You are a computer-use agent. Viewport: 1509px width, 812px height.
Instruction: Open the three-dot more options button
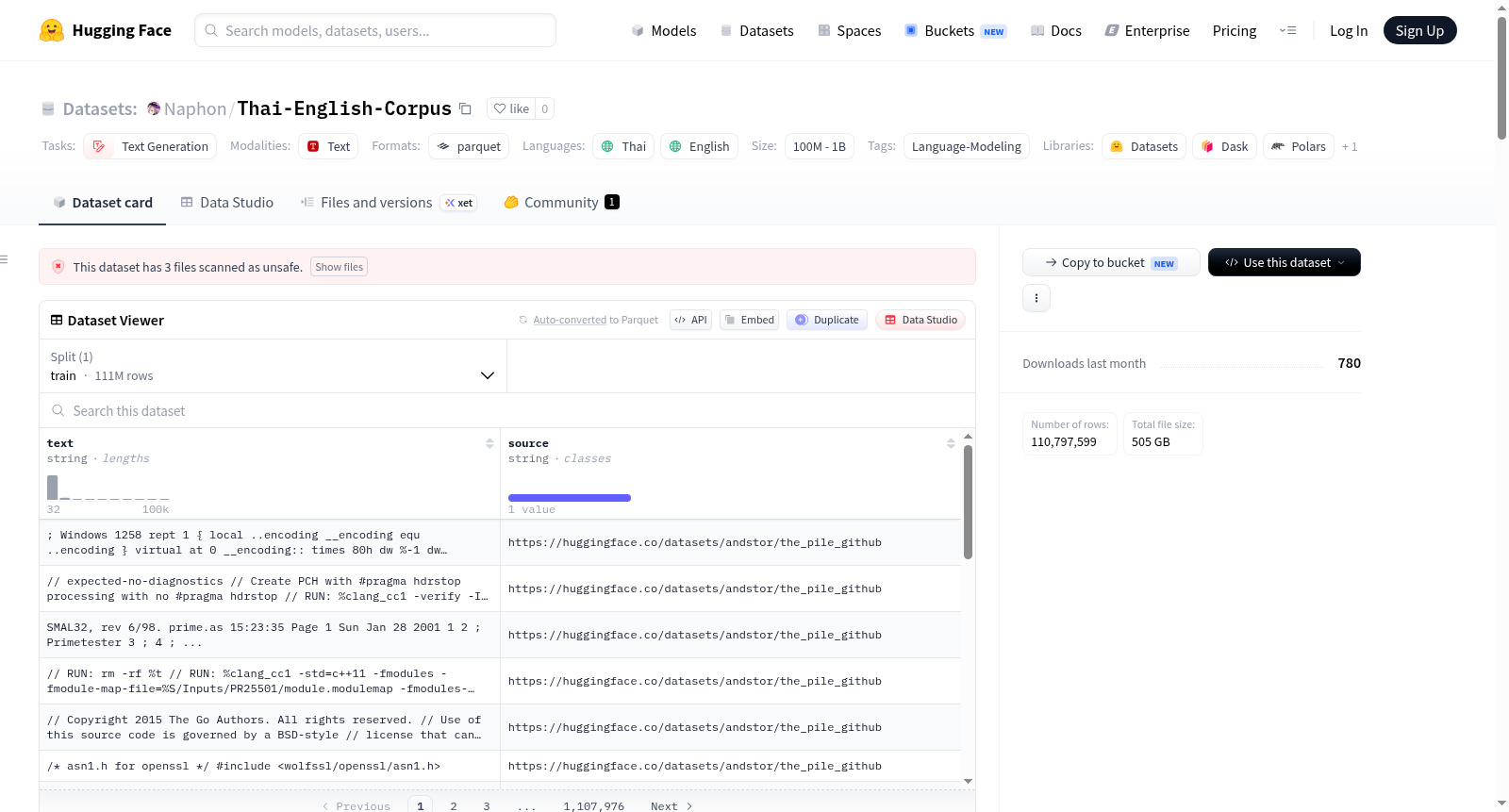[x=1036, y=298]
